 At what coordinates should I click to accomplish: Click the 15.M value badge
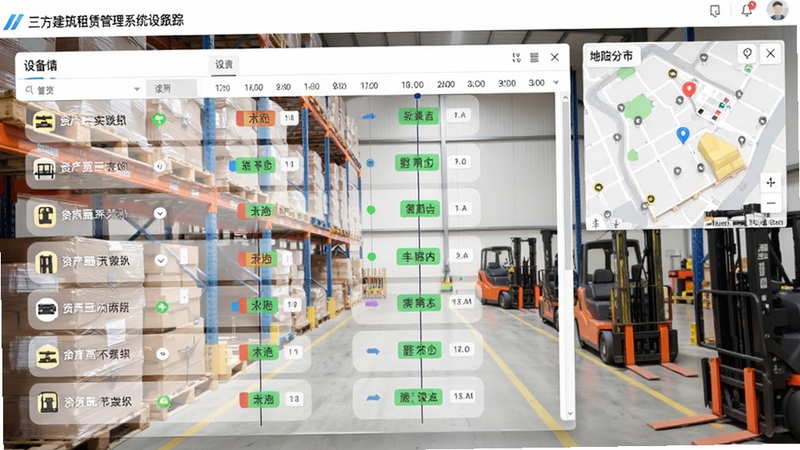click(463, 396)
